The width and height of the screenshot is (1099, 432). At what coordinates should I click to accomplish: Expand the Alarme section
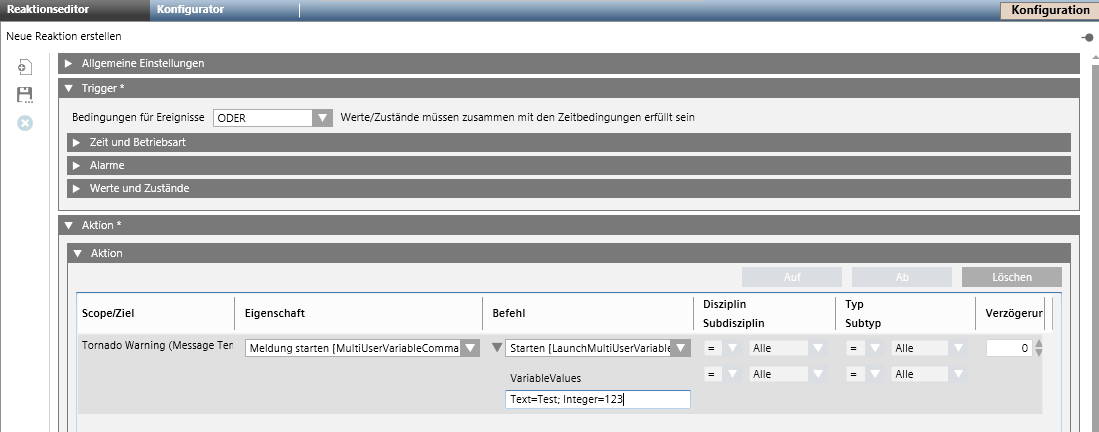76,165
